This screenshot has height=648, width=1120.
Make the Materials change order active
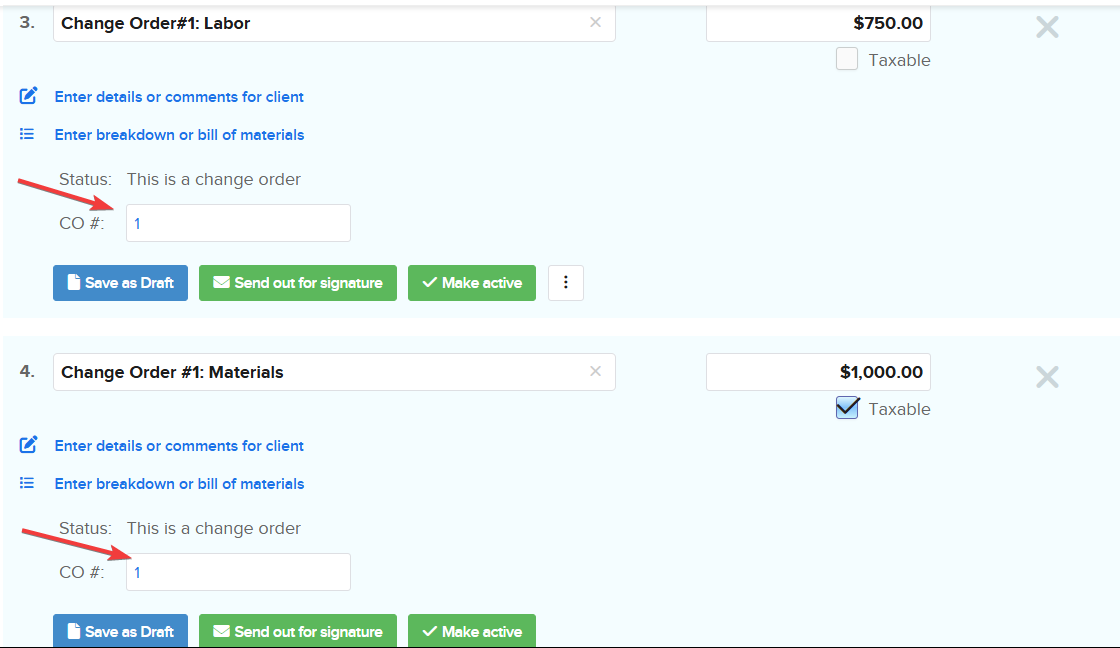click(472, 631)
